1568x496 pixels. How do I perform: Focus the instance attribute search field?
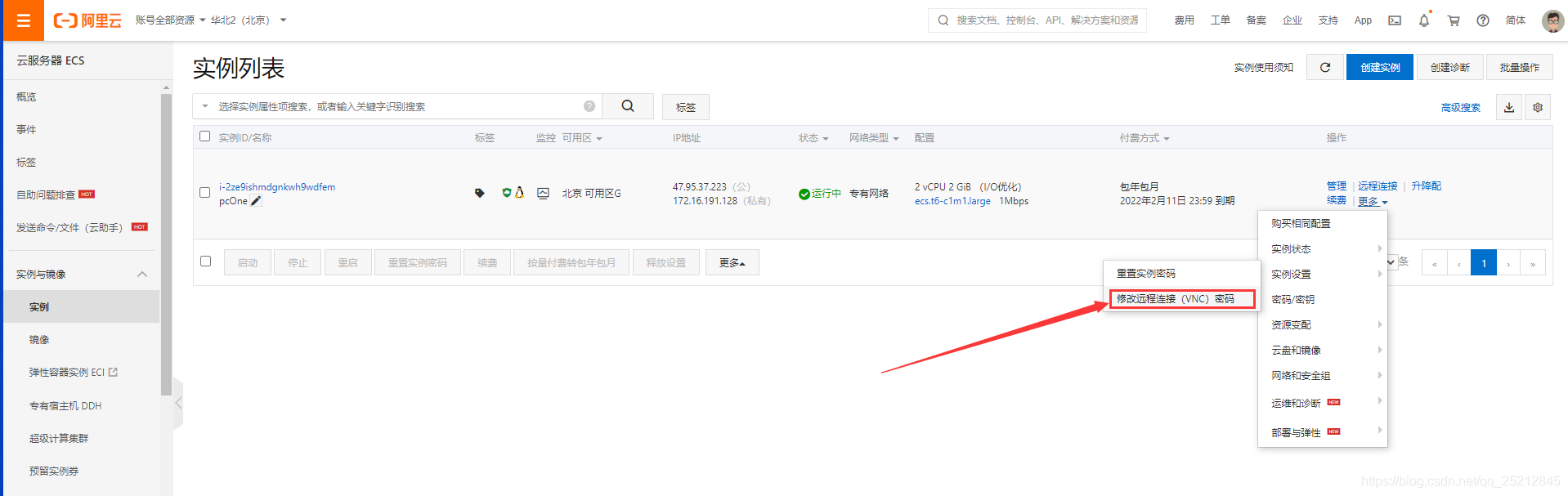click(398, 106)
